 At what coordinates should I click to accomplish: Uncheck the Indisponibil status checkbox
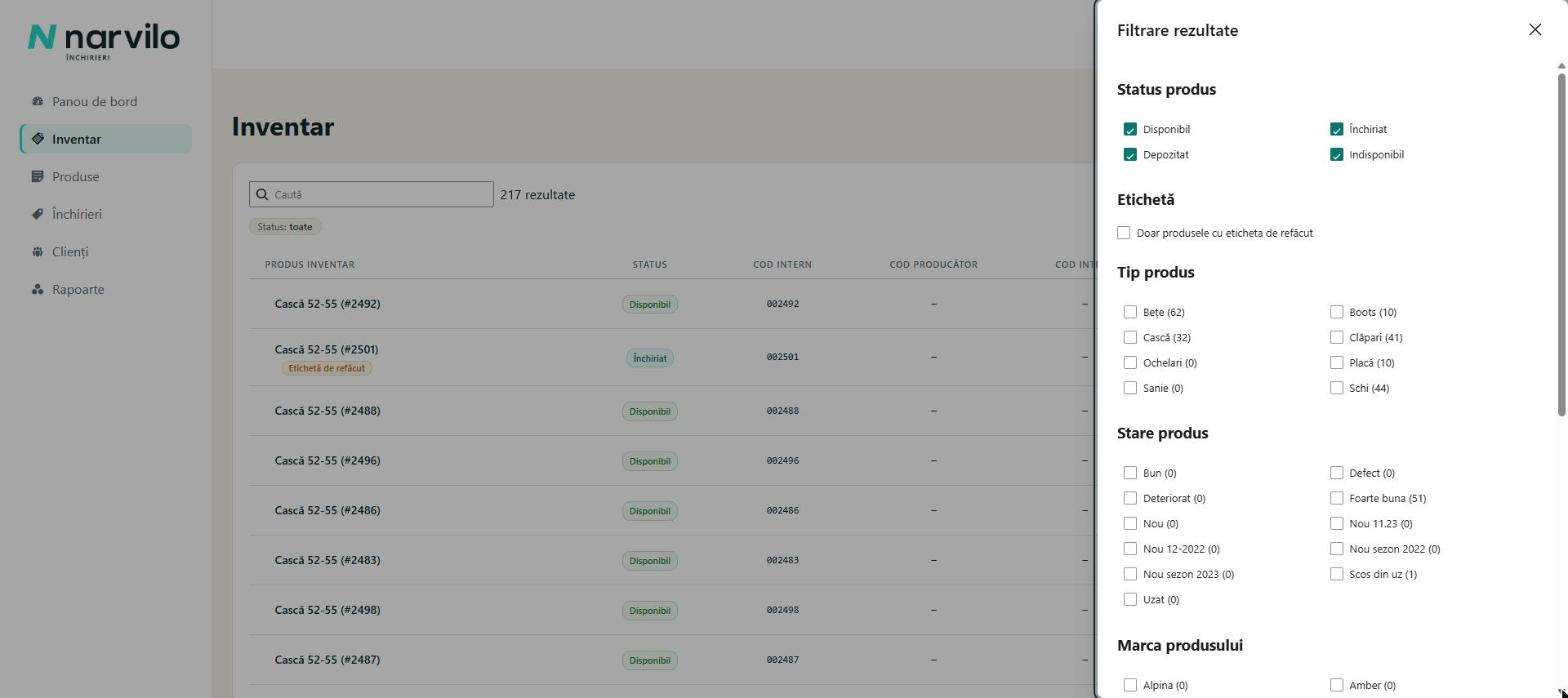coord(1336,155)
